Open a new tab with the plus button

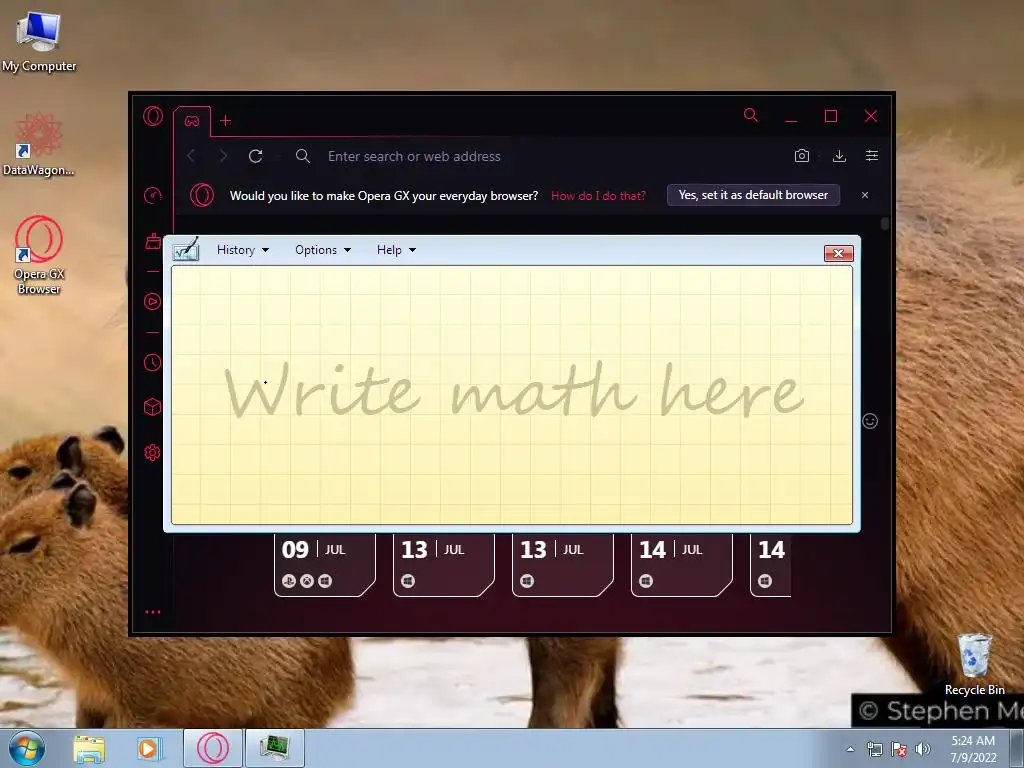pyautogui.click(x=225, y=120)
